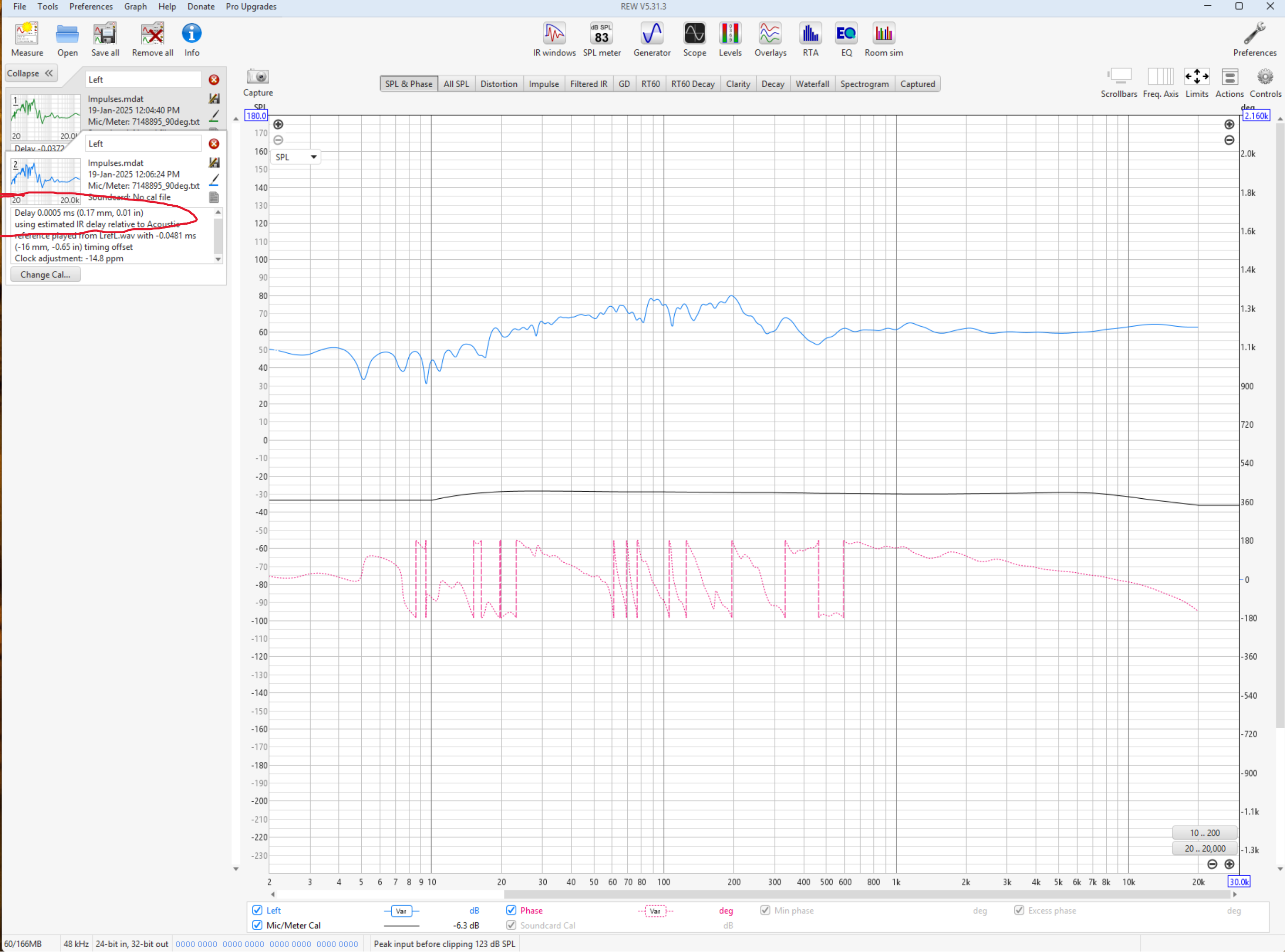Zoom in left SPL axis
Screen dimensions: 1285x952
[278, 125]
